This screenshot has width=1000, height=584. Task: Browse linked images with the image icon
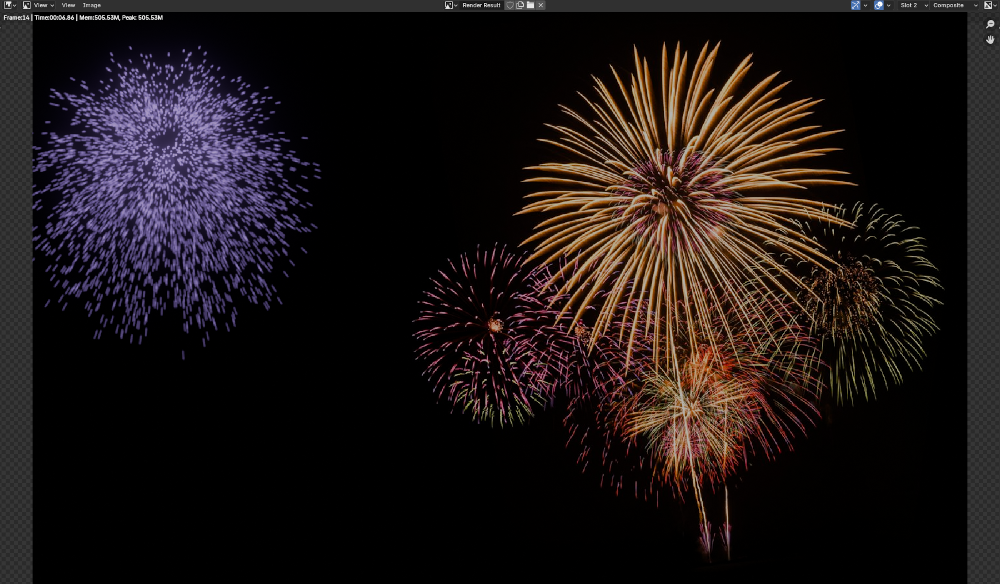[451, 5]
